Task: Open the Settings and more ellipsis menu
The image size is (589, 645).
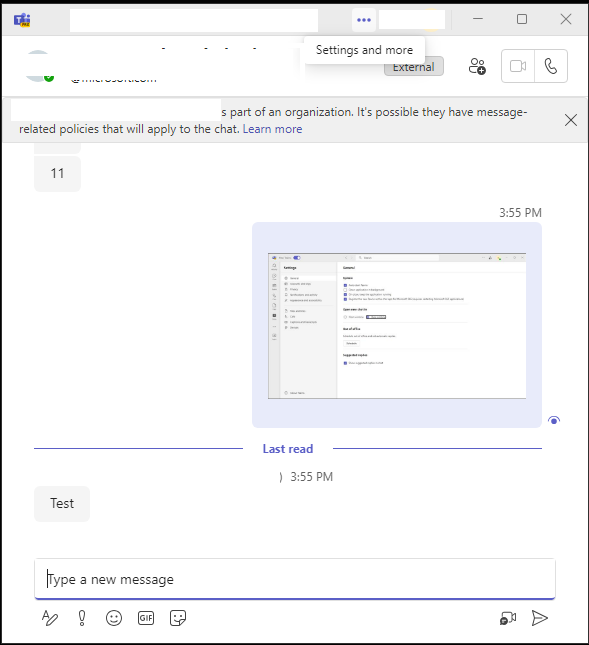Action: [x=364, y=20]
